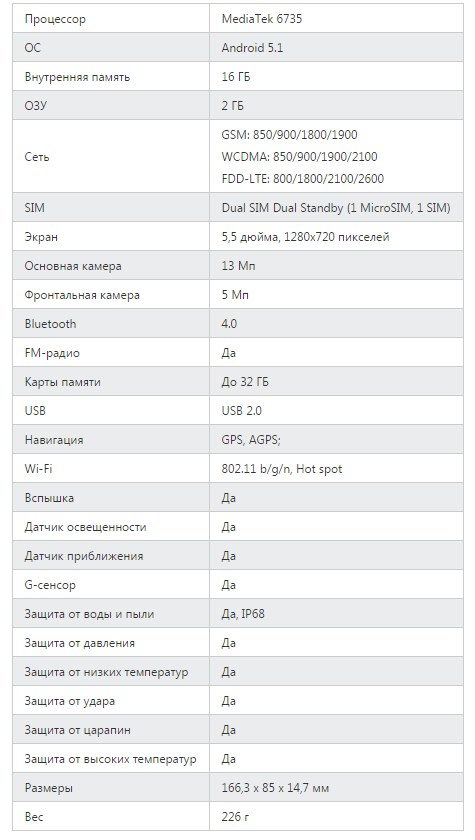Click the FDD-LTE frequency bands line

tap(303, 179)
